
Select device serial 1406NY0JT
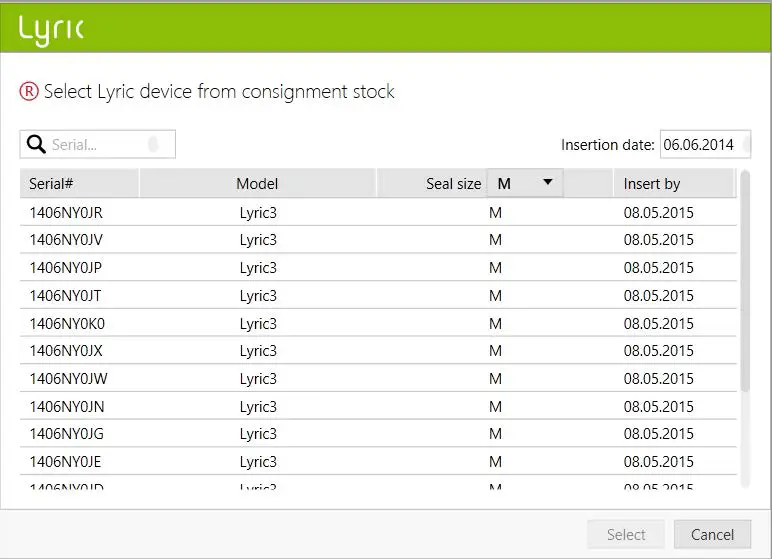click(x=65, y=296)
